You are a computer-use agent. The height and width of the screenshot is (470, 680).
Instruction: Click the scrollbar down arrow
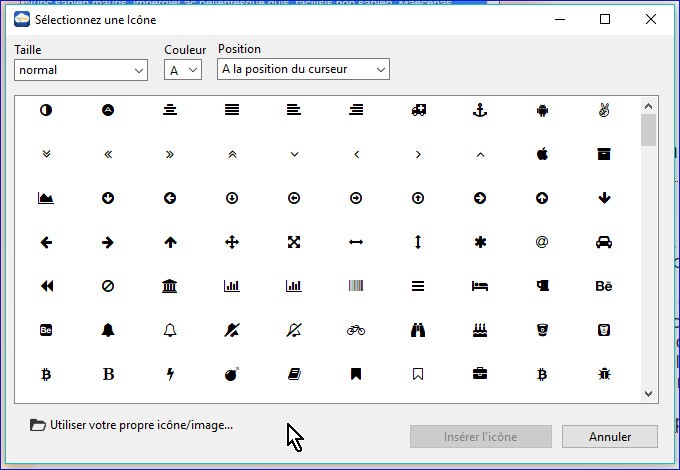pyautogui.click(x=648, y=394)
